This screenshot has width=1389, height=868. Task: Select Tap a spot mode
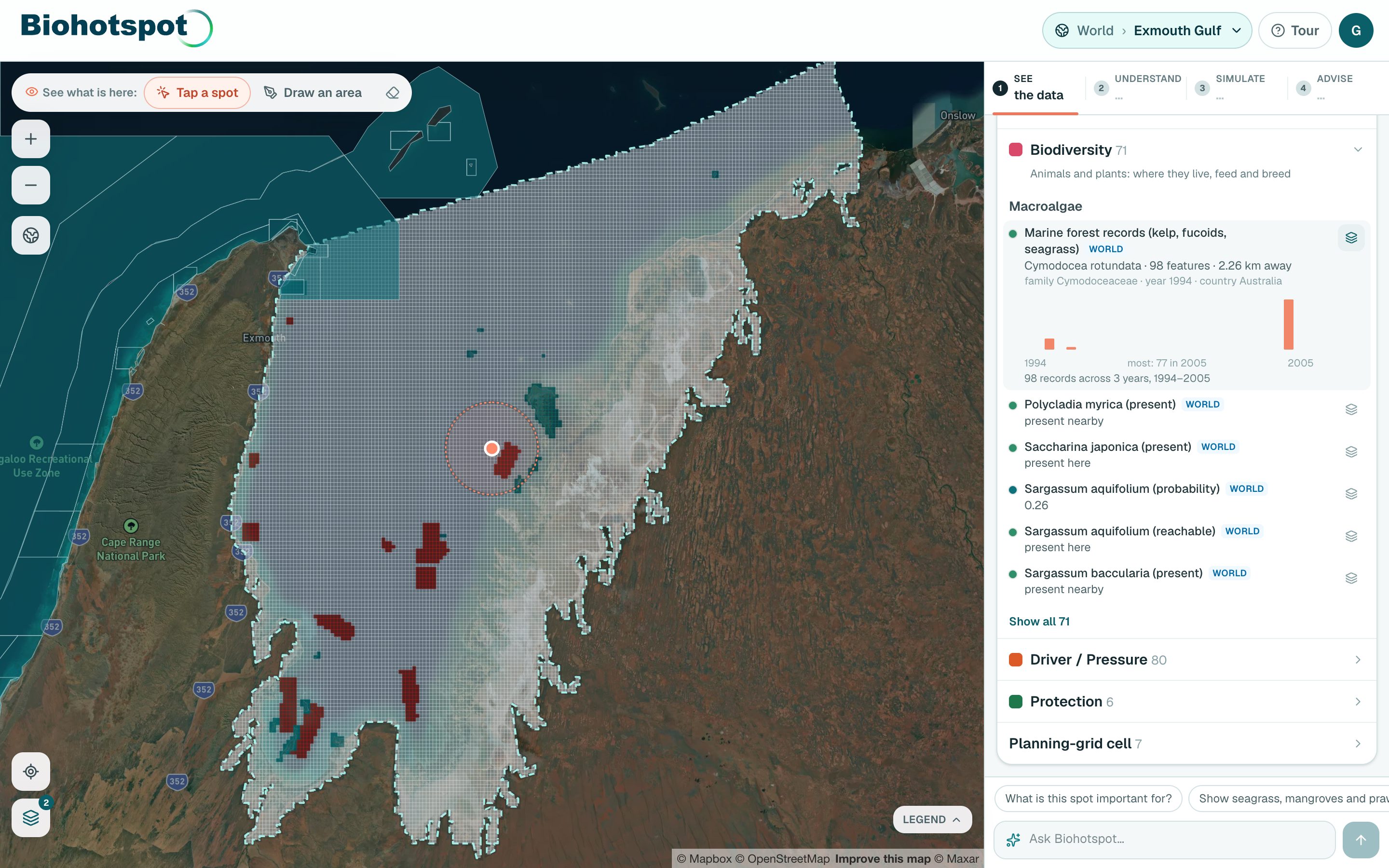[x=197, y=93]
